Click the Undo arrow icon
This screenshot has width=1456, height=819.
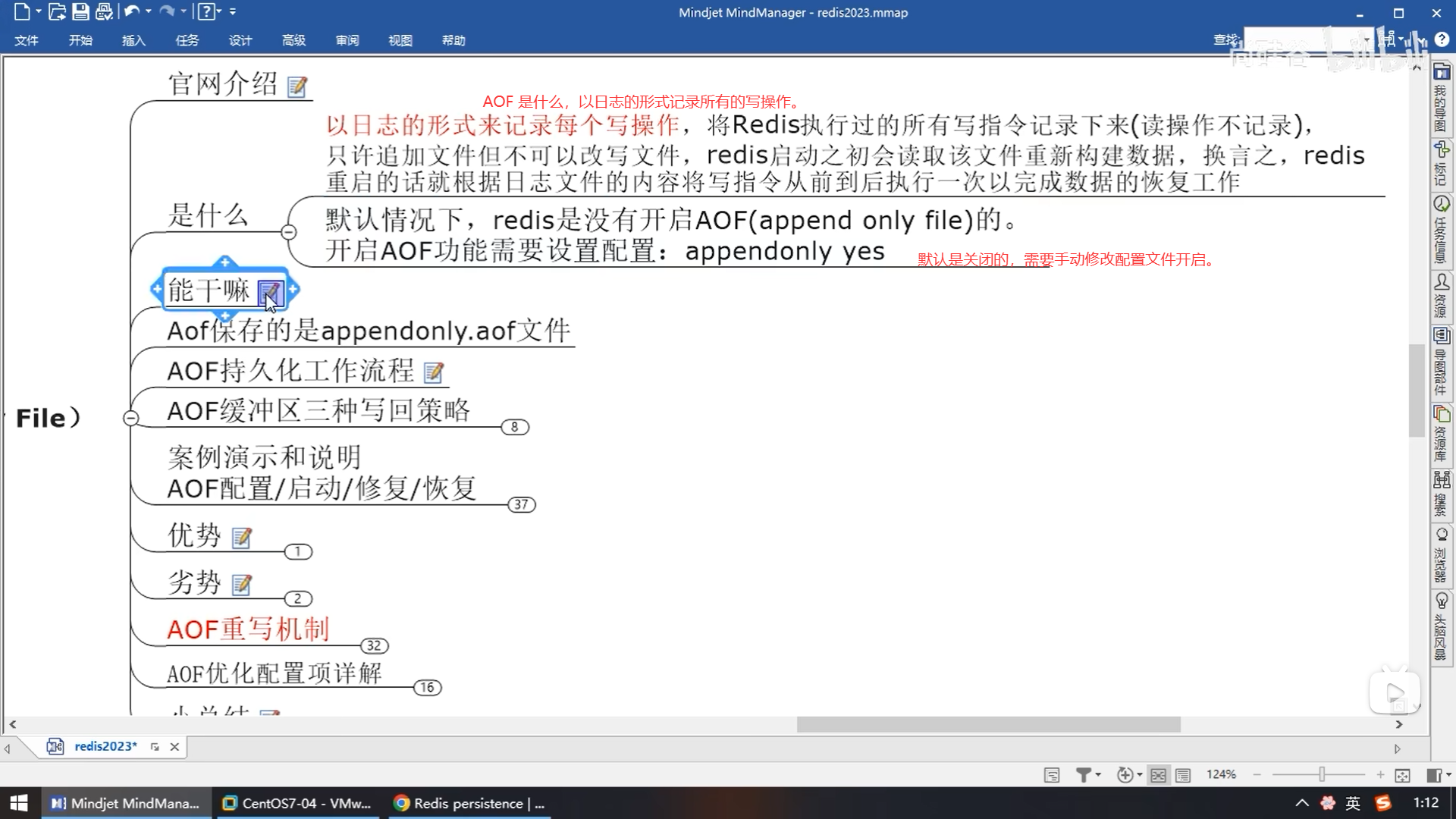pos(132,11)
